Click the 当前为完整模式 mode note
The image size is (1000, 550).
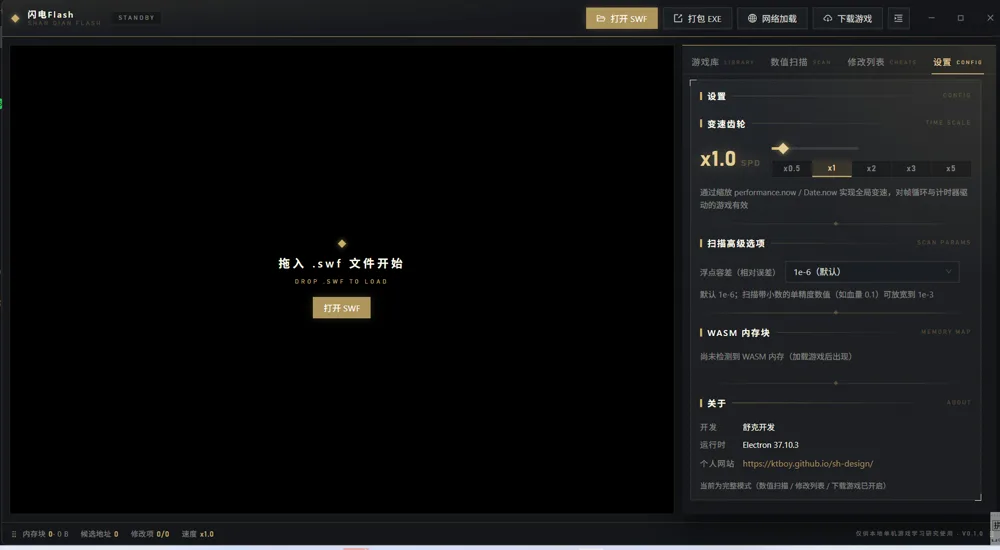pos(793,486)
